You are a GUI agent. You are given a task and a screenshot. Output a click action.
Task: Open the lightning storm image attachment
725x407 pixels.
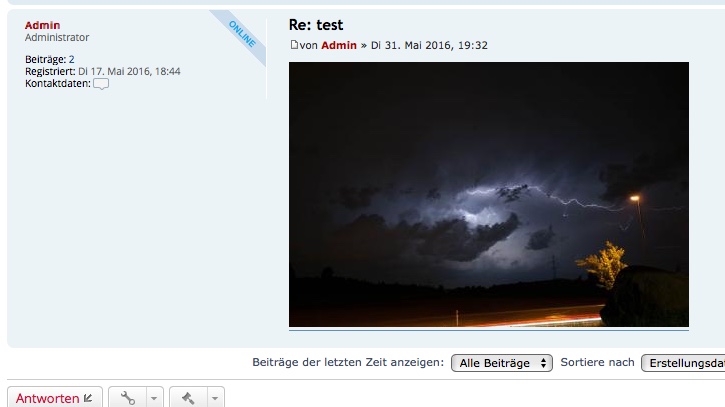pyautogui.click(x=489, y=194)
